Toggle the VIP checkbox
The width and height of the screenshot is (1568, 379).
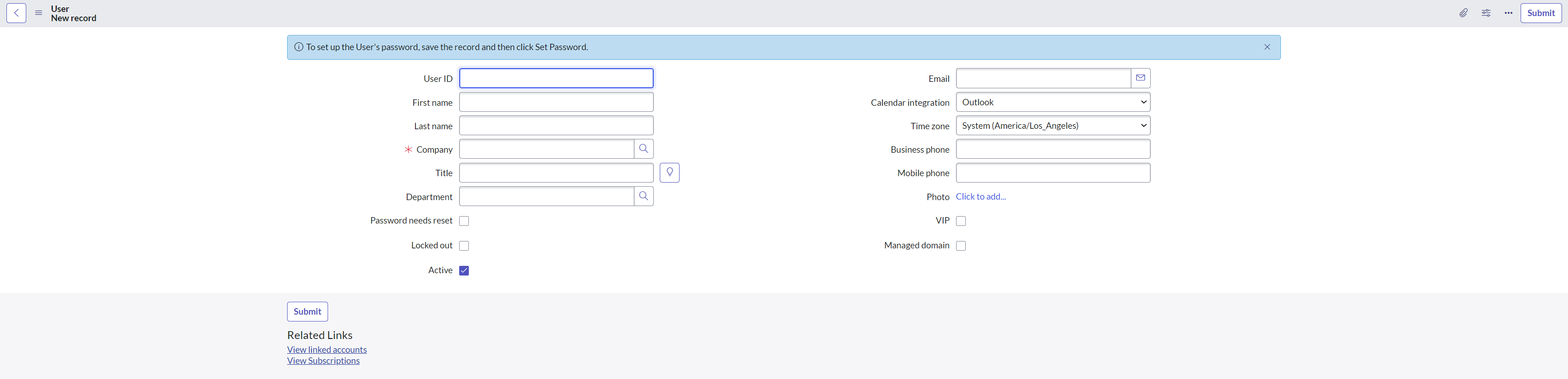[961, 221]
